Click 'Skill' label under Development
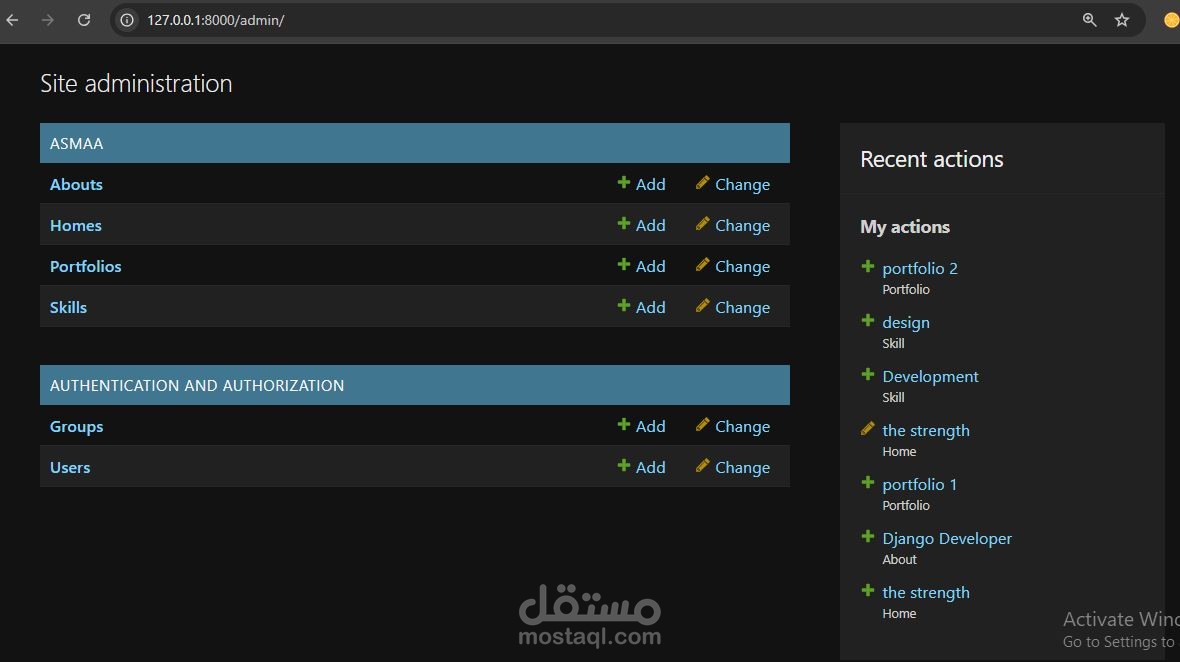 point(893,398)
